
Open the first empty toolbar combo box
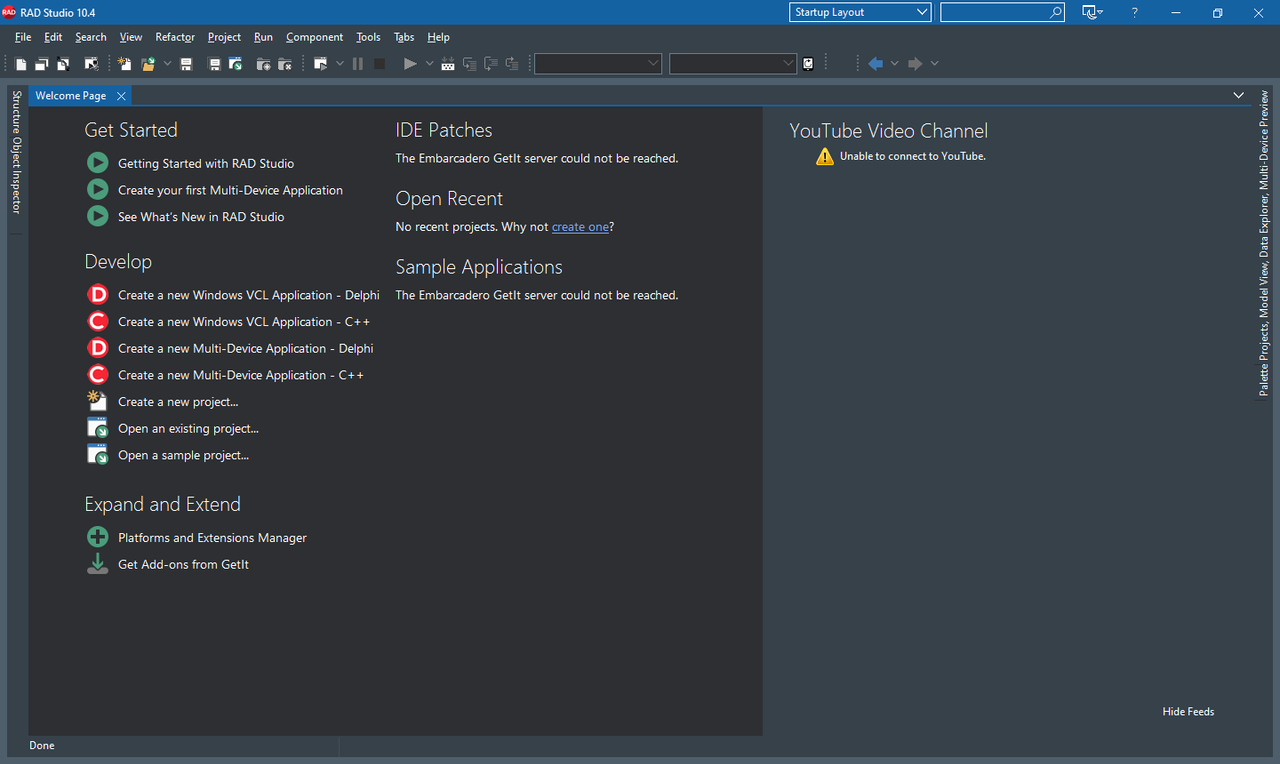click(x=598, y=64)
